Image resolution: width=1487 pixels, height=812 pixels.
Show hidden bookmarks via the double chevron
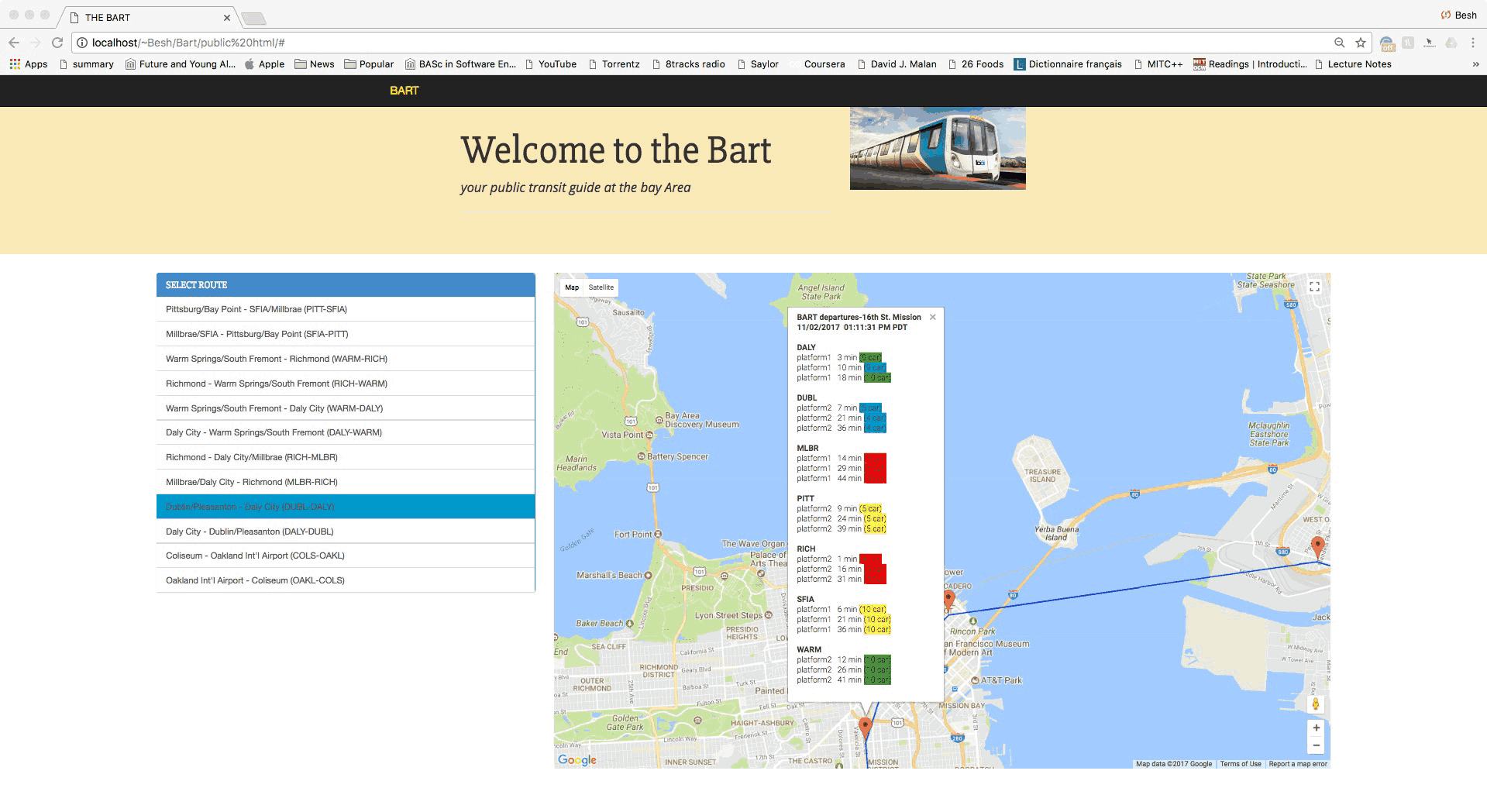pyautogui.click(x=1476, y=64)
